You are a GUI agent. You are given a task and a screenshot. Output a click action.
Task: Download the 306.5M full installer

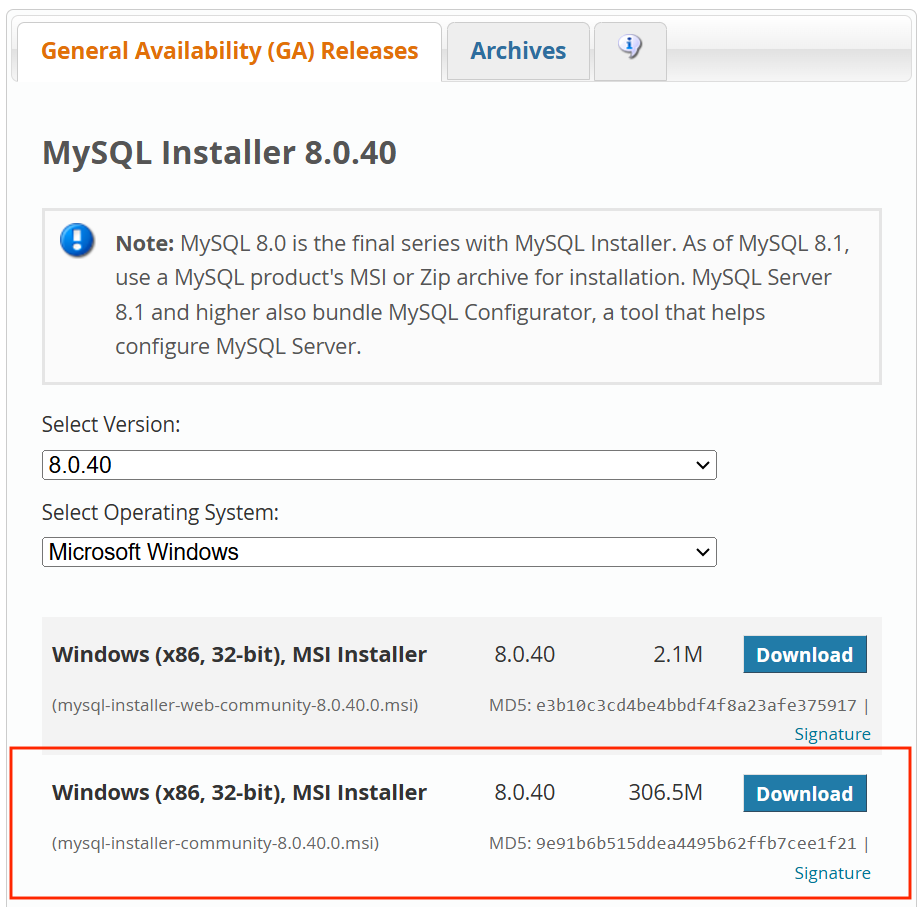[804, 793]
